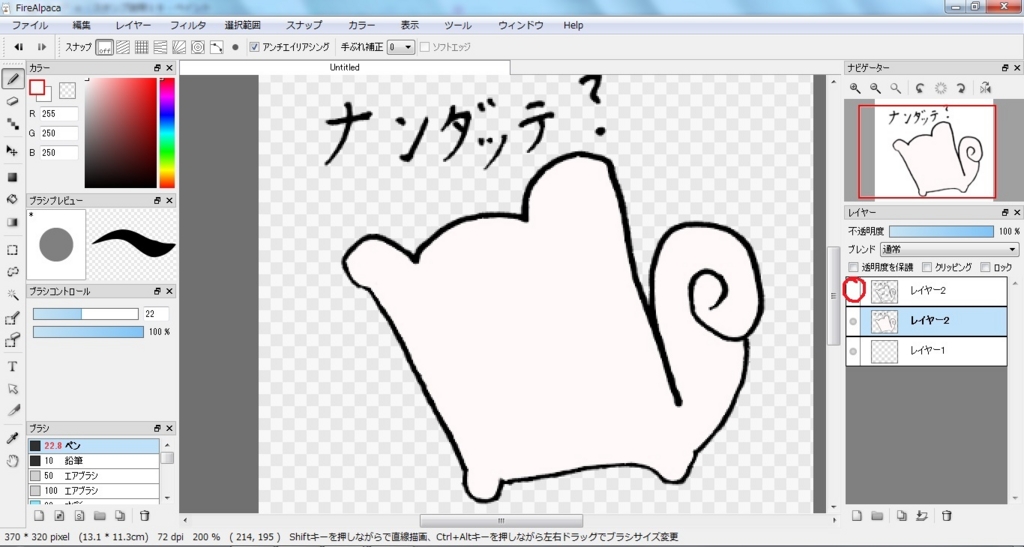Select the Brush (pen) tool
The width and height of the screenshot is (1024, 547).
click(12, 80)
